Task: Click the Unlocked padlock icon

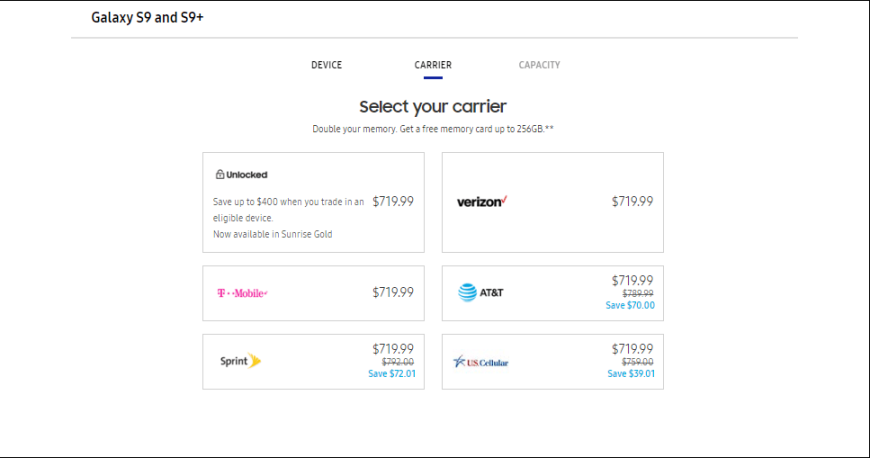Action: tap(220, 174)
